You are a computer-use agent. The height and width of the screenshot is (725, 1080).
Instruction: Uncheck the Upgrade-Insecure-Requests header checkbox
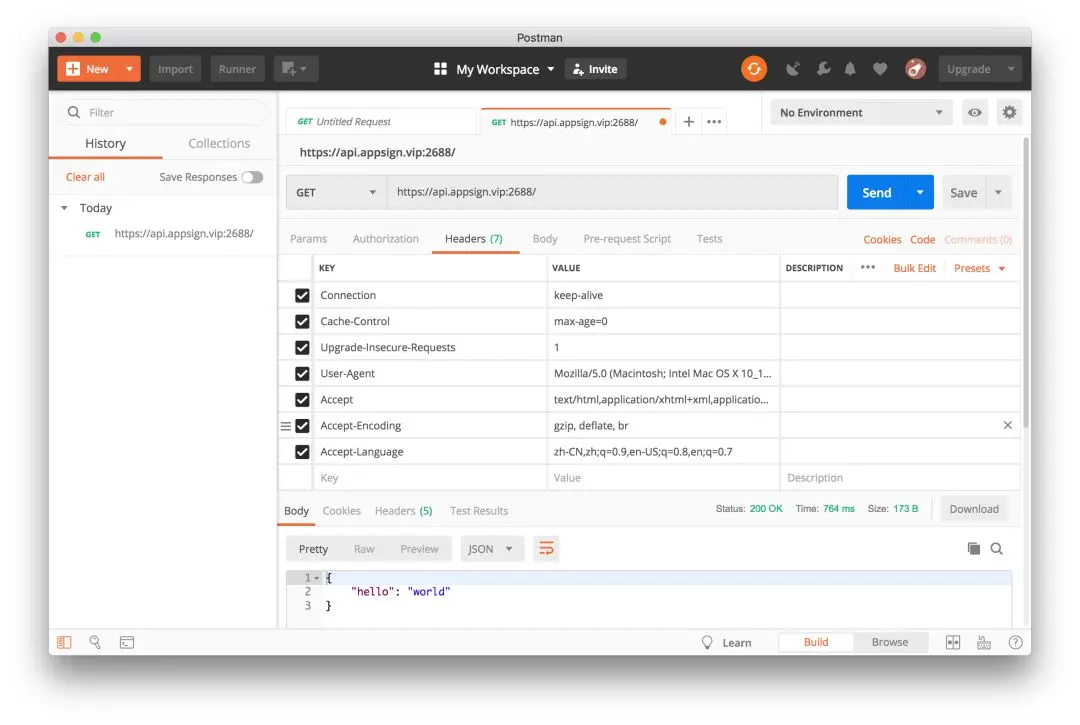[302, 348]
